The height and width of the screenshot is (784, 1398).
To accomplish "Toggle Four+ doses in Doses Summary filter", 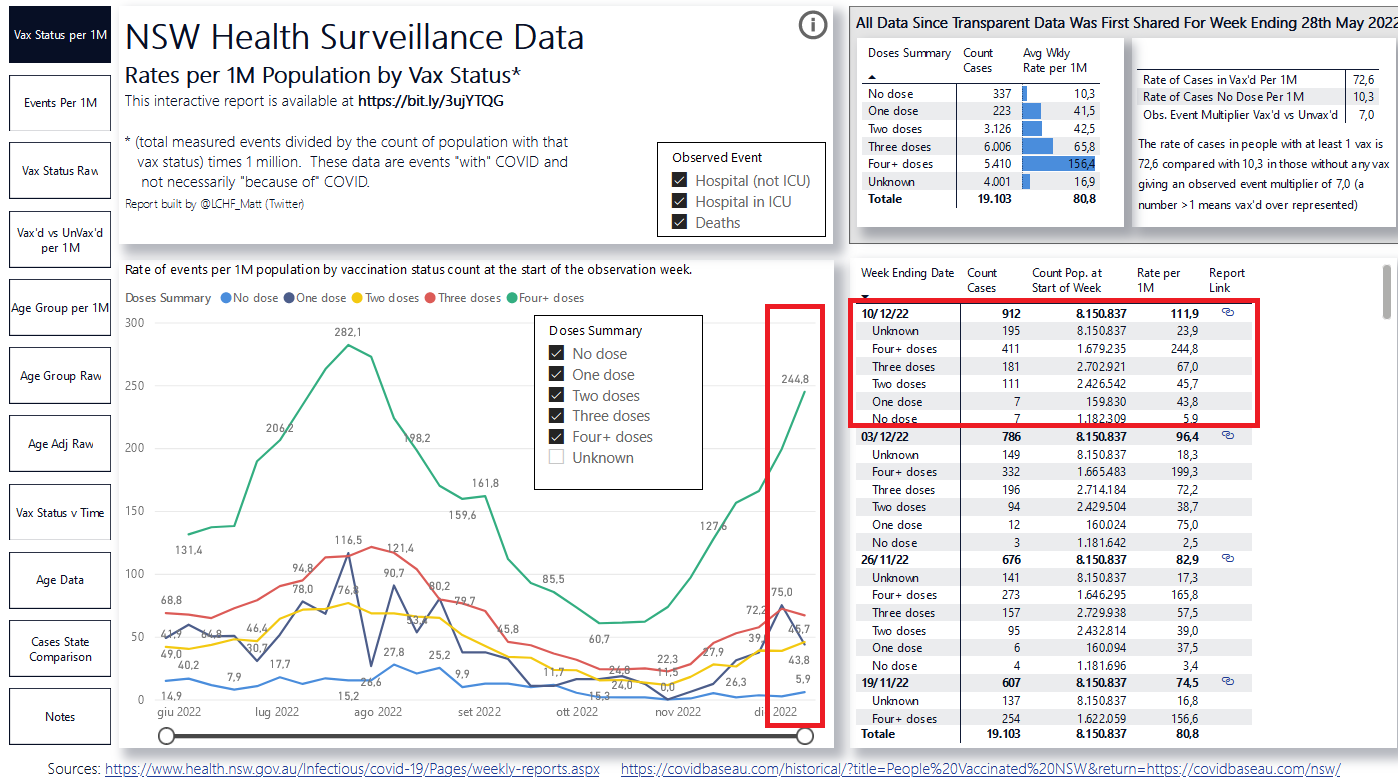I will coord(557,437).
